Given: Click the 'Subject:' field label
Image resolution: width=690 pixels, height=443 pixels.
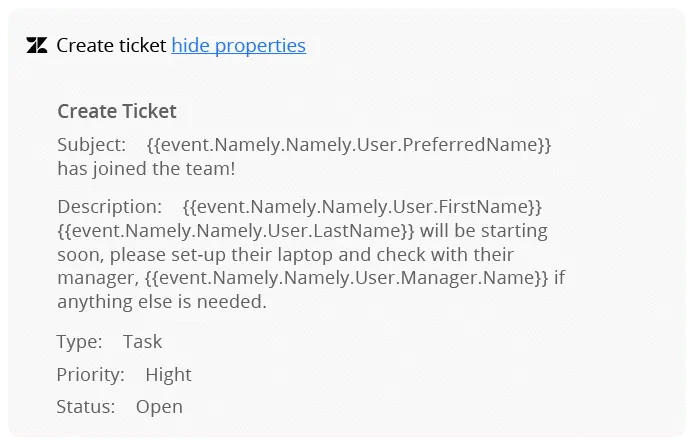Looking at the screenshot, I should [x=91, y=145].
